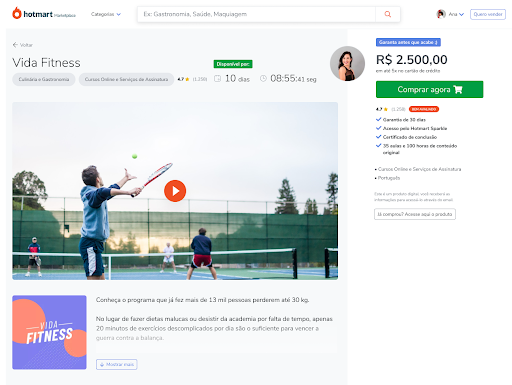
Task: Click the instructor profile photo
Action: click(347, 63)
